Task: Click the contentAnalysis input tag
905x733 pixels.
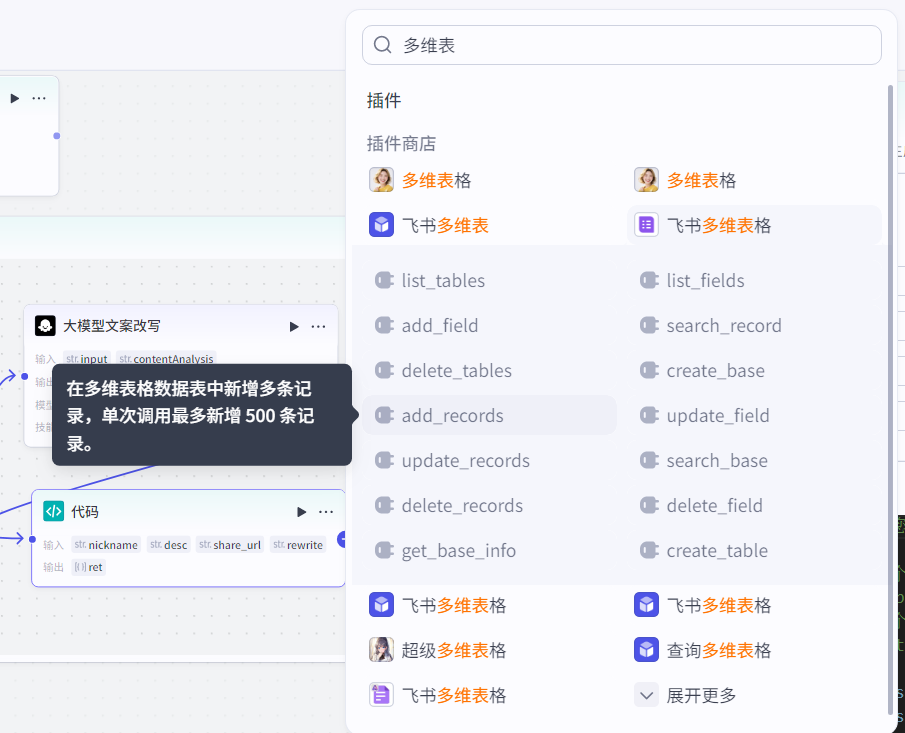Action: click(166, 358)
